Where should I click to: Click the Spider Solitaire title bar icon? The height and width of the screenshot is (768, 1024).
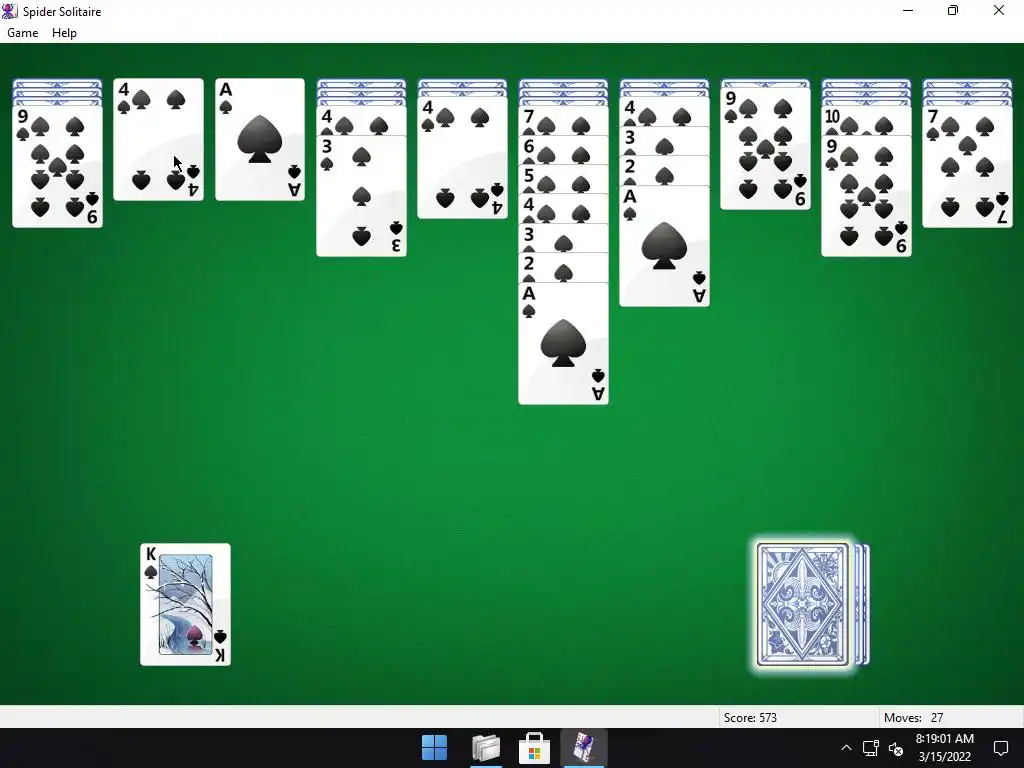click(x=10, y=10)
